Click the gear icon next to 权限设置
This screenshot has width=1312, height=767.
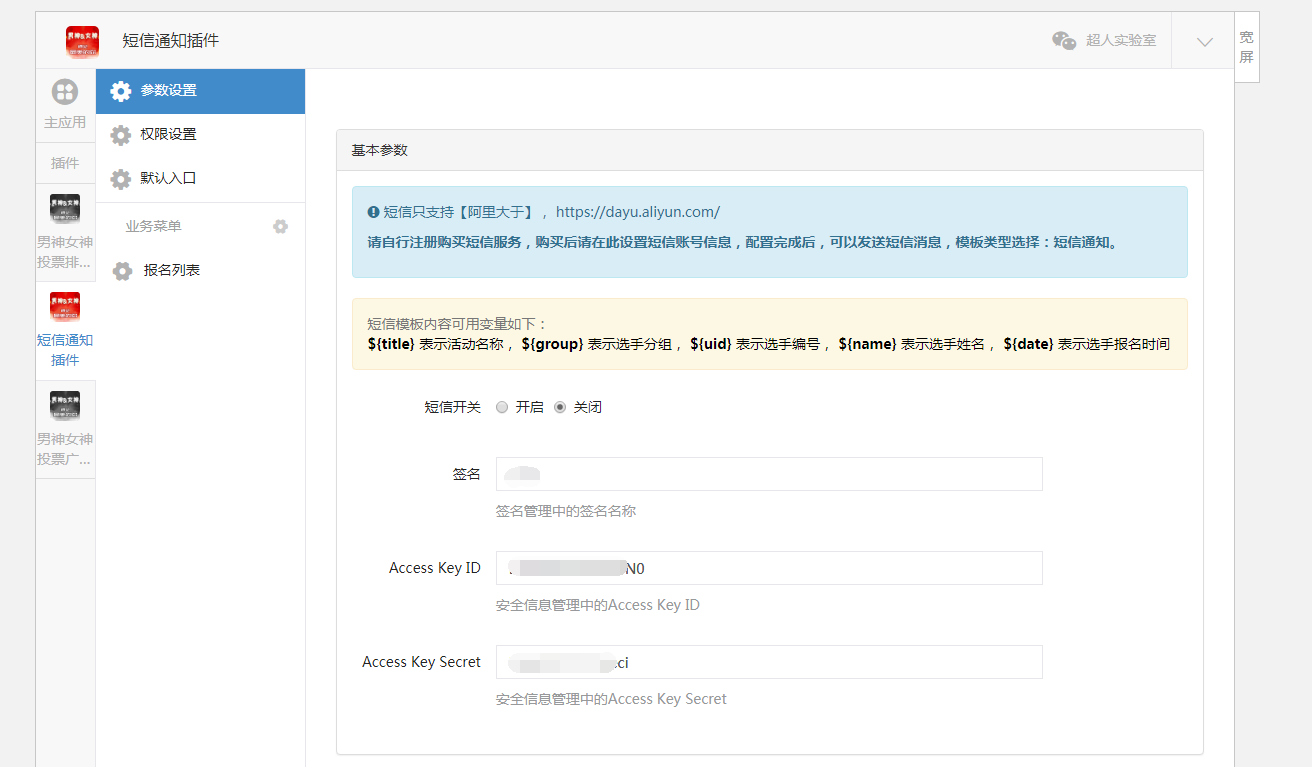tap(121, 135)
